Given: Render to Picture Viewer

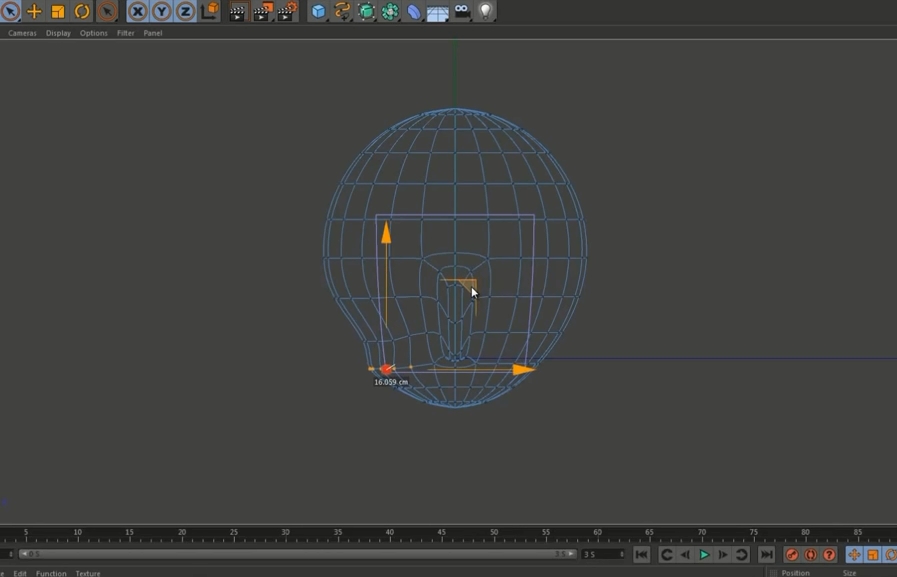Looking at the screenshot, I should (262, 11).
